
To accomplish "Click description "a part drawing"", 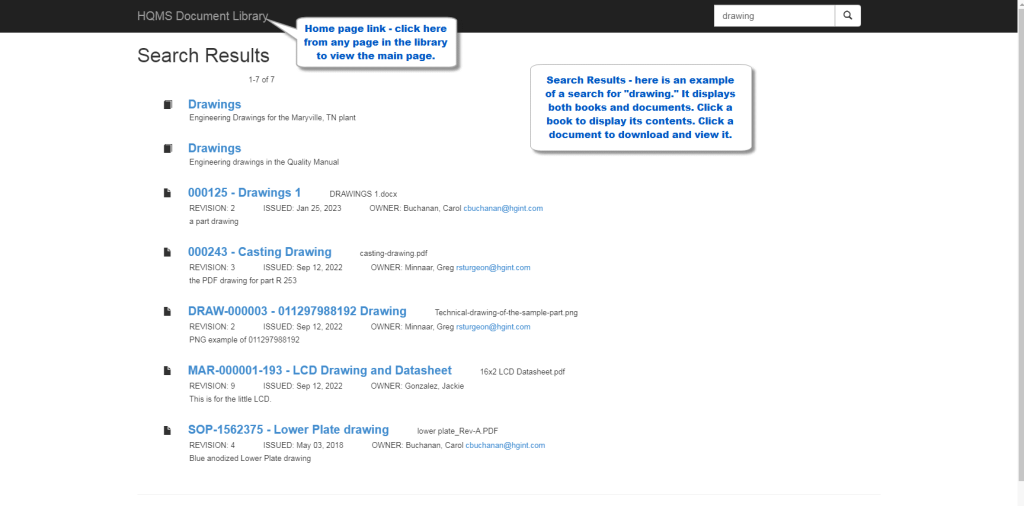I will point(214,221).
